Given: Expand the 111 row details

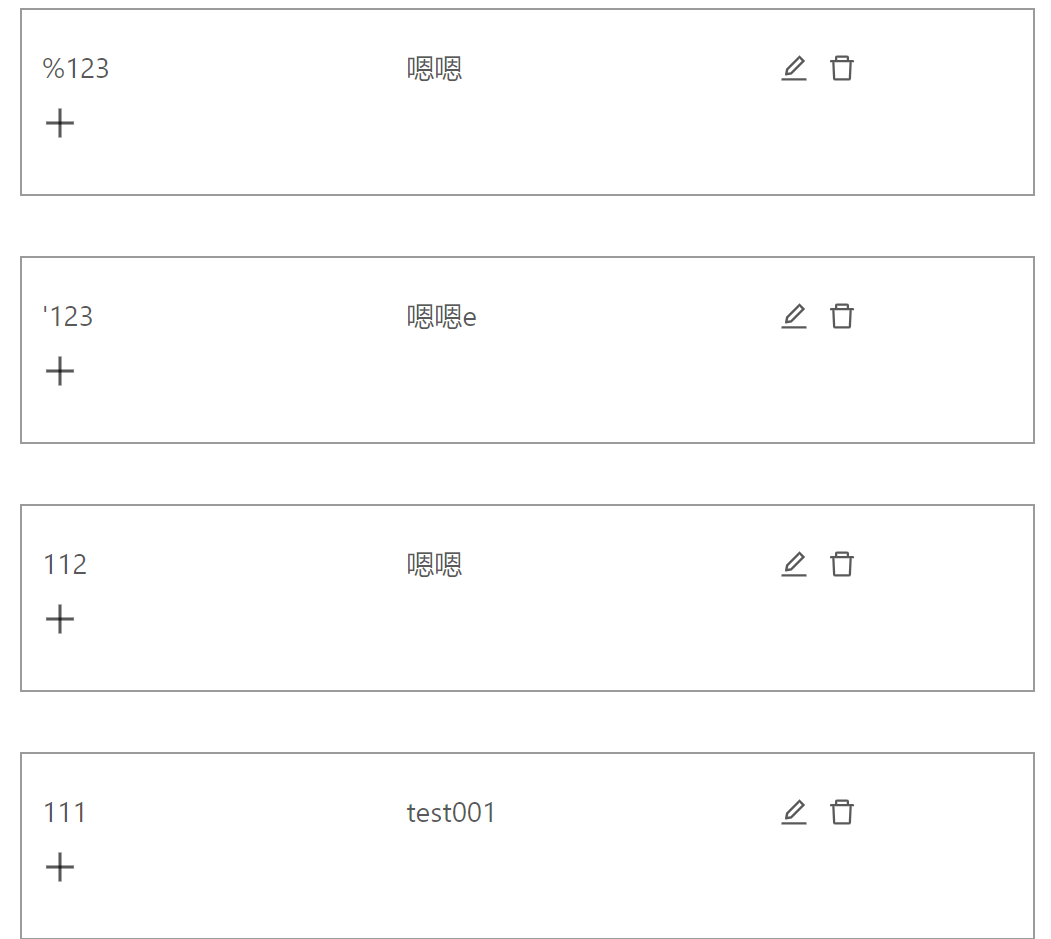Looking at the screenshot, I should coord(59,867).
